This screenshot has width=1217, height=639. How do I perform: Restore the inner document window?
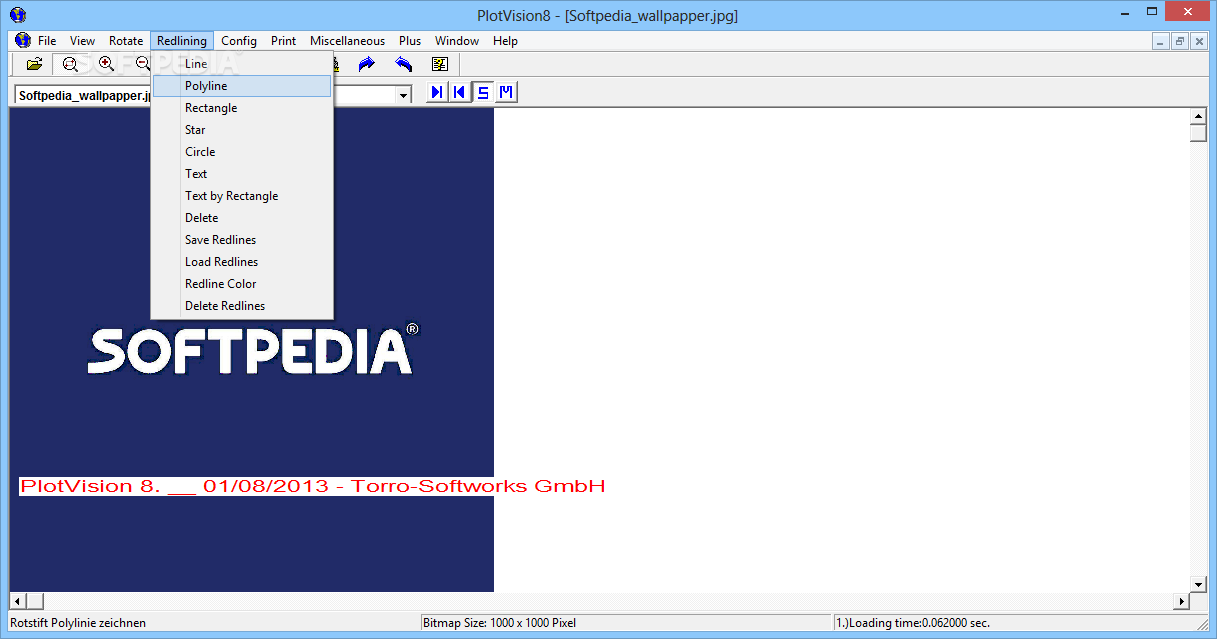(x=1180, y=41)
